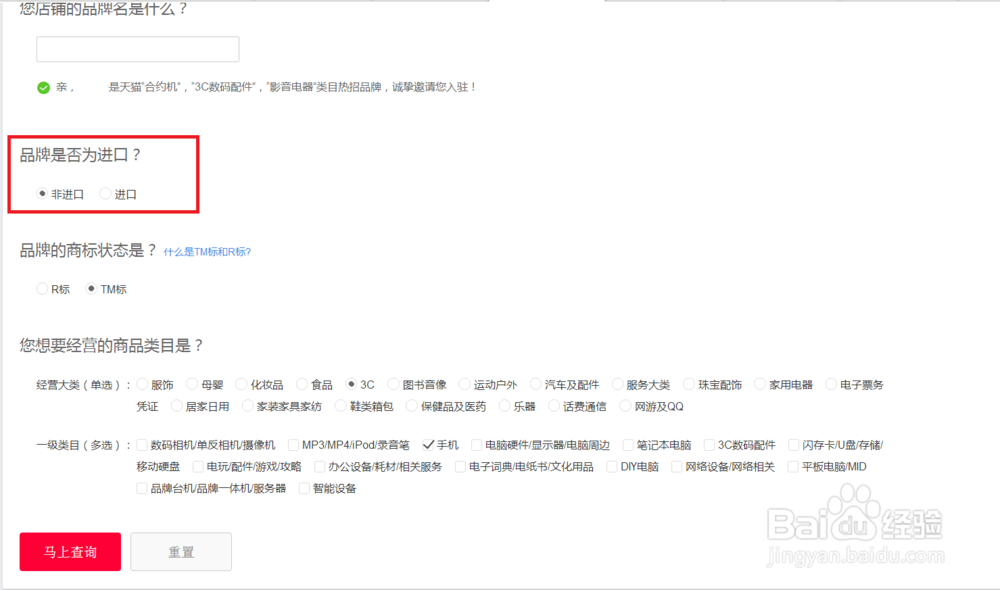The width and height of the screenshot is (1000, 590).
Task: Select 保健品及医药 as main category
Action: click(412, 406)
